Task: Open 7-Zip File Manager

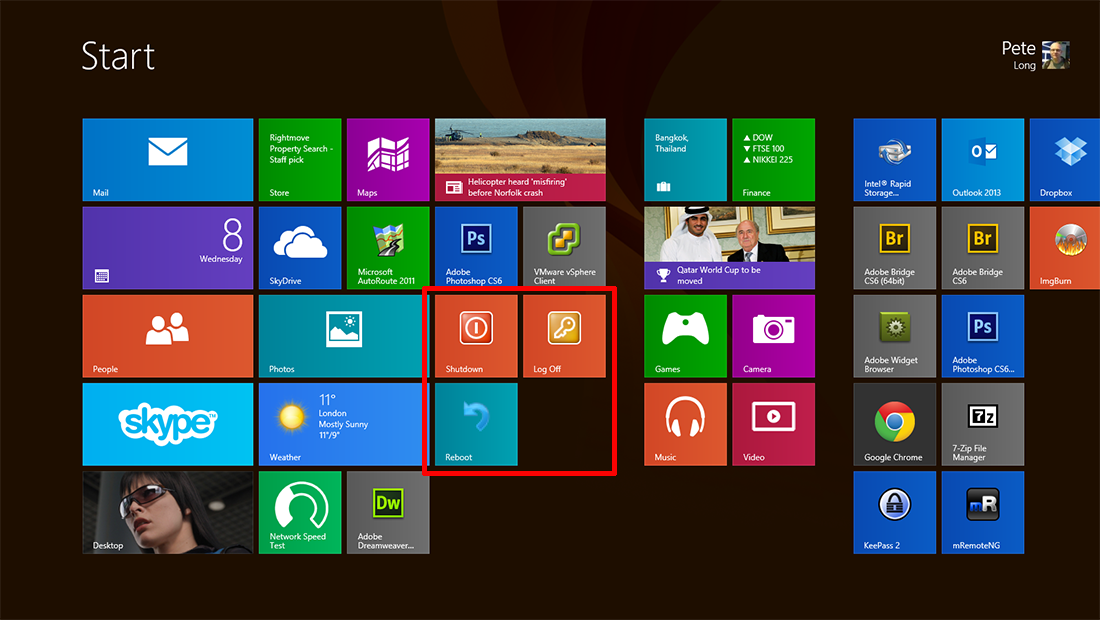Action: (x=983, y=424)
